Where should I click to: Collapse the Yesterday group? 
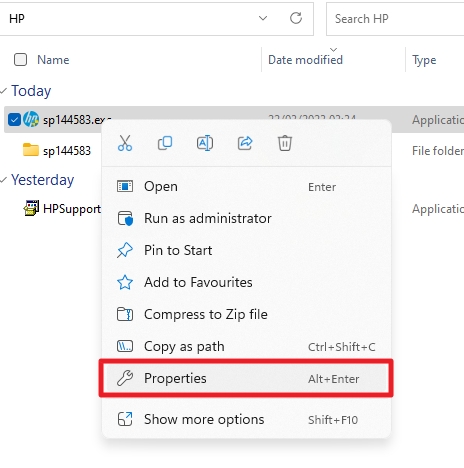[x=4, y=180]
